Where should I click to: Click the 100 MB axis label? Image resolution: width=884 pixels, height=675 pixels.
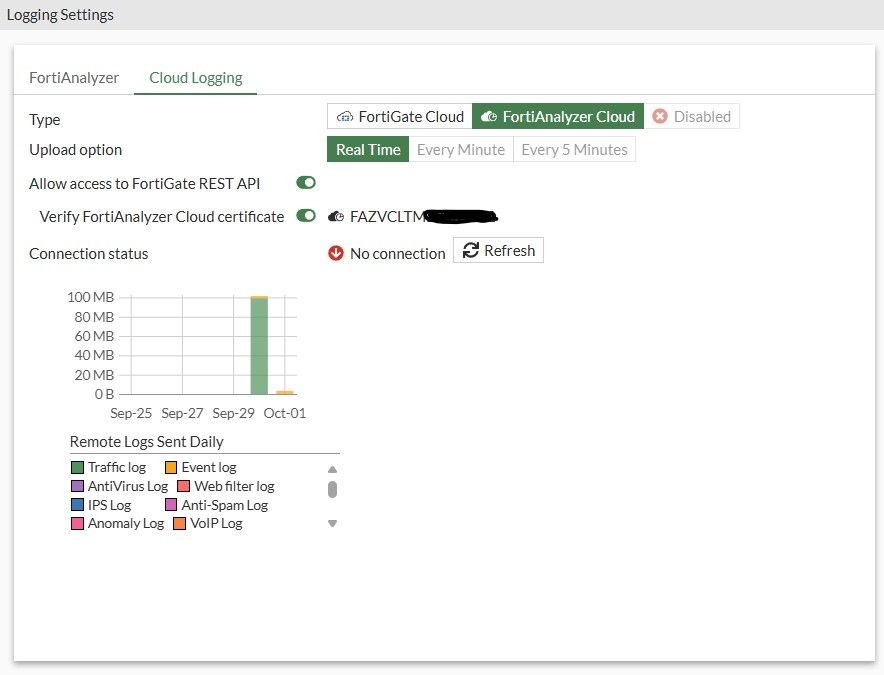tap(90, 297)
